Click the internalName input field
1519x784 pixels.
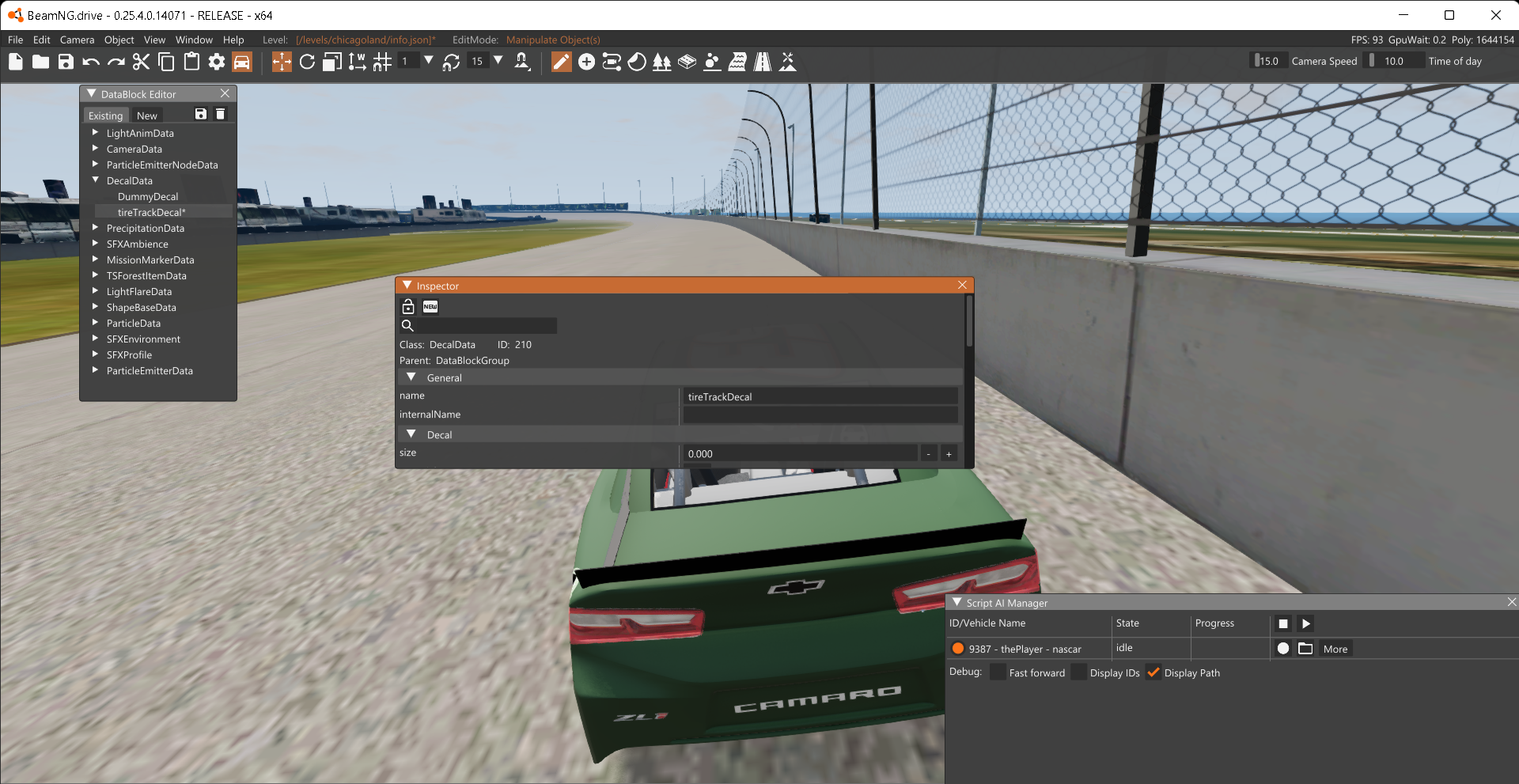820,415
